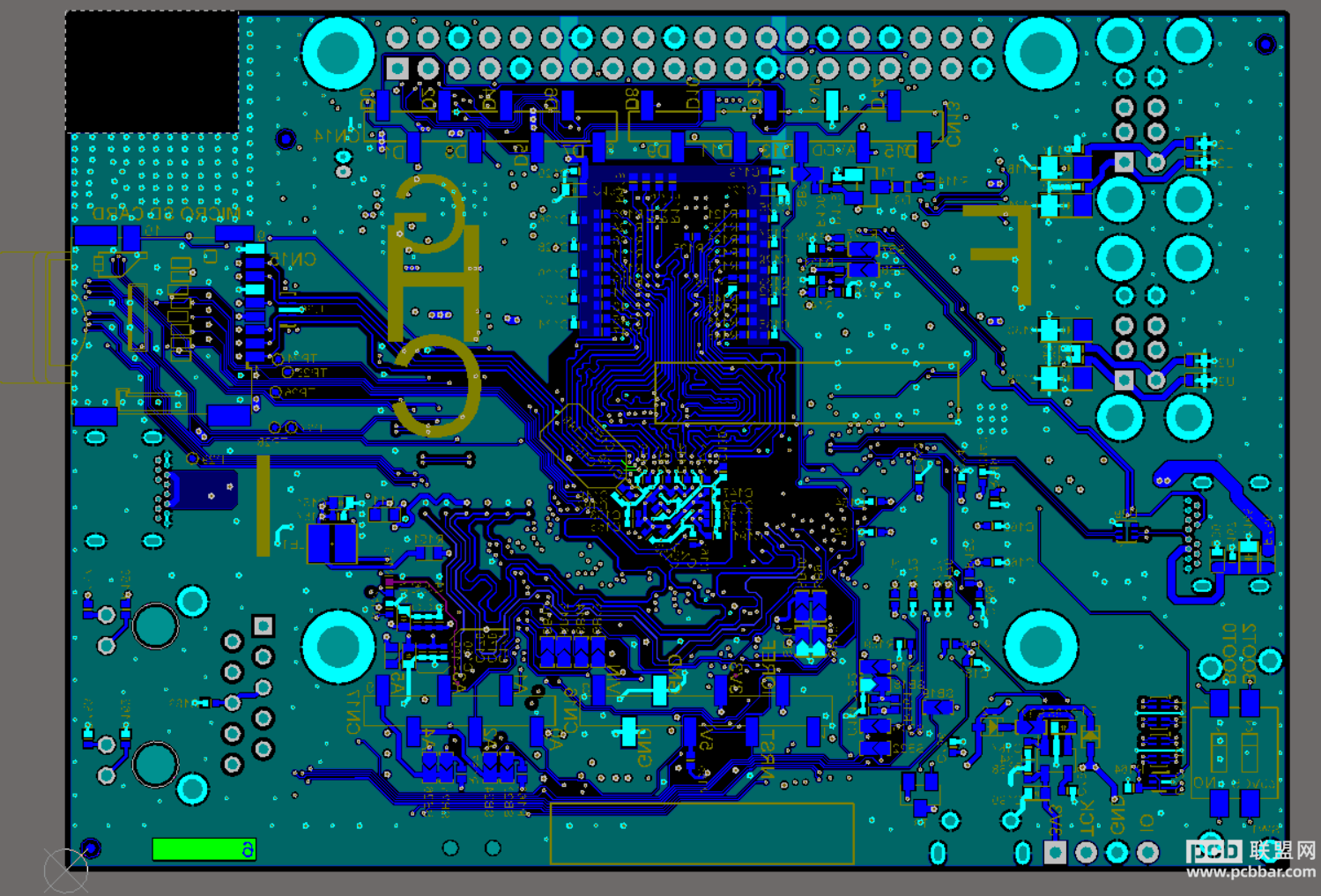The height and width of the screenshot is (896, 1321).
Task: Click the IO pad of the bottom header
Action: (1147, 852)
